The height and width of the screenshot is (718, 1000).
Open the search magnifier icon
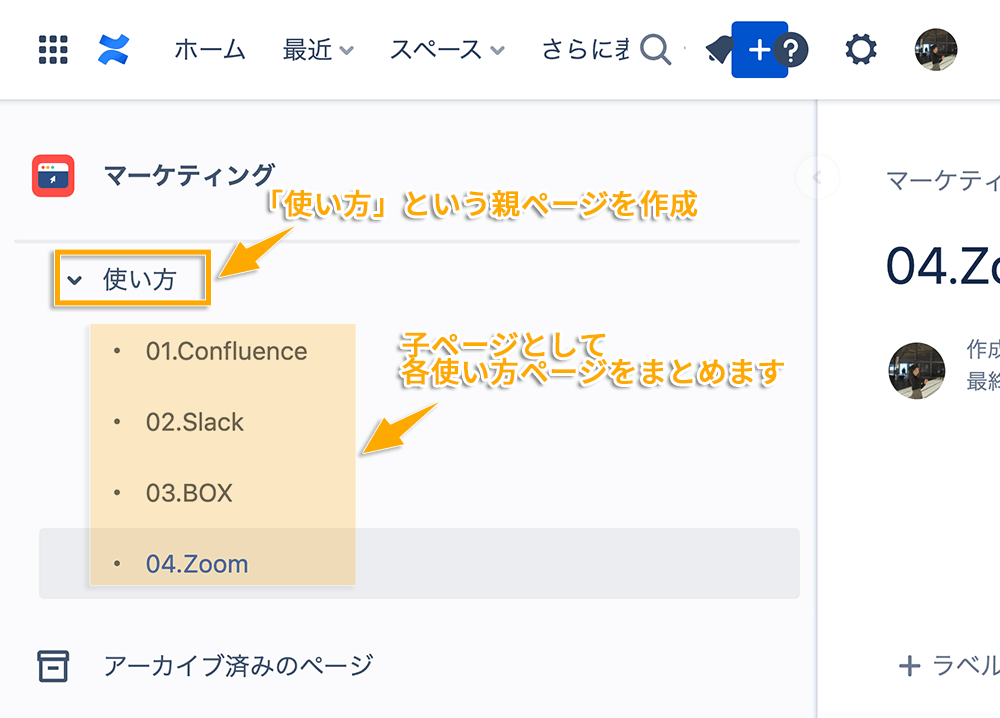tap(656, 50)
